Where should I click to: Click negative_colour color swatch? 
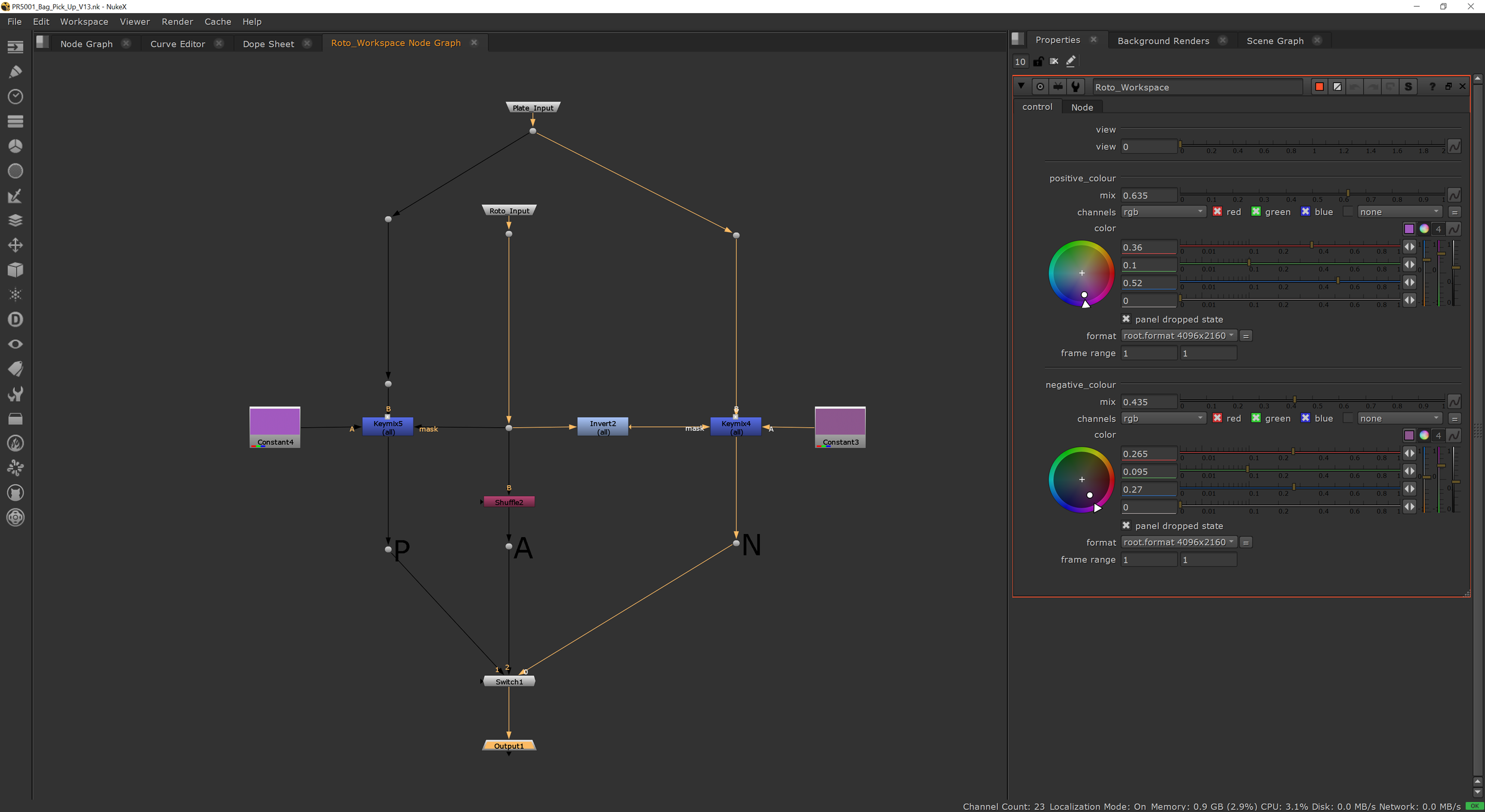[1409, 435]
